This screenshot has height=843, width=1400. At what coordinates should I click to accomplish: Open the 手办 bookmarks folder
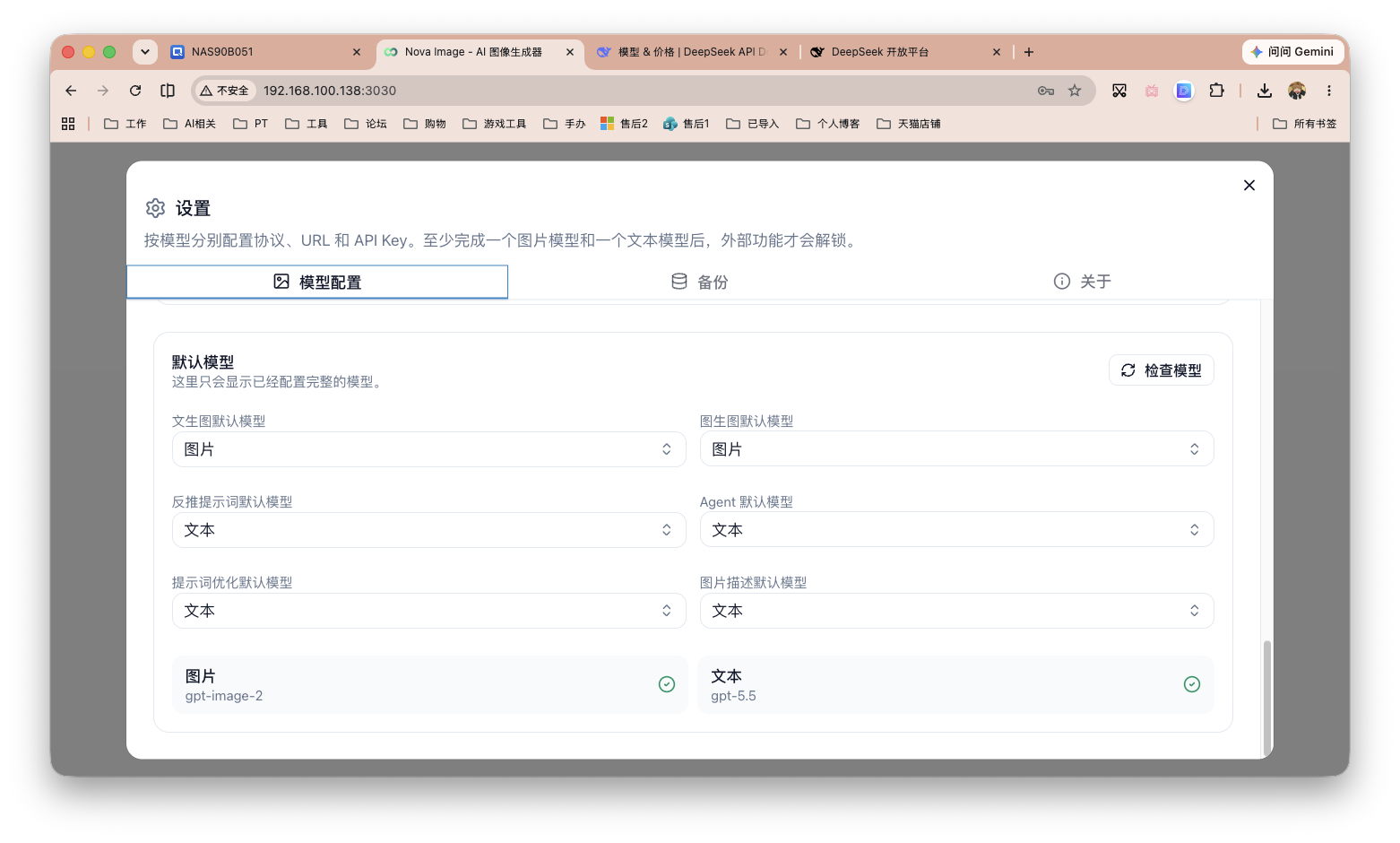(565, 124)
